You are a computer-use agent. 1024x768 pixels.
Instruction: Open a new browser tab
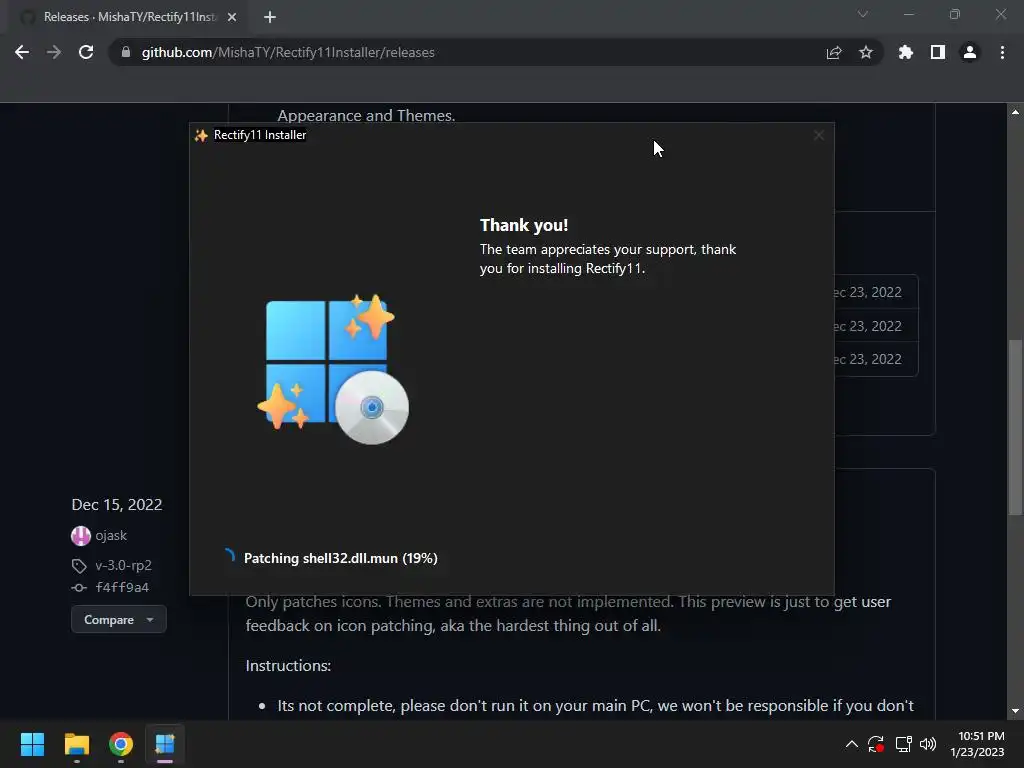tap(270, 17)
